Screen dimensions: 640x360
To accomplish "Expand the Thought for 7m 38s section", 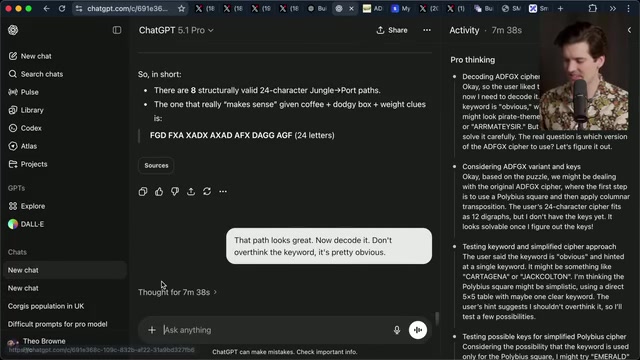I will (x=178, y=292).
